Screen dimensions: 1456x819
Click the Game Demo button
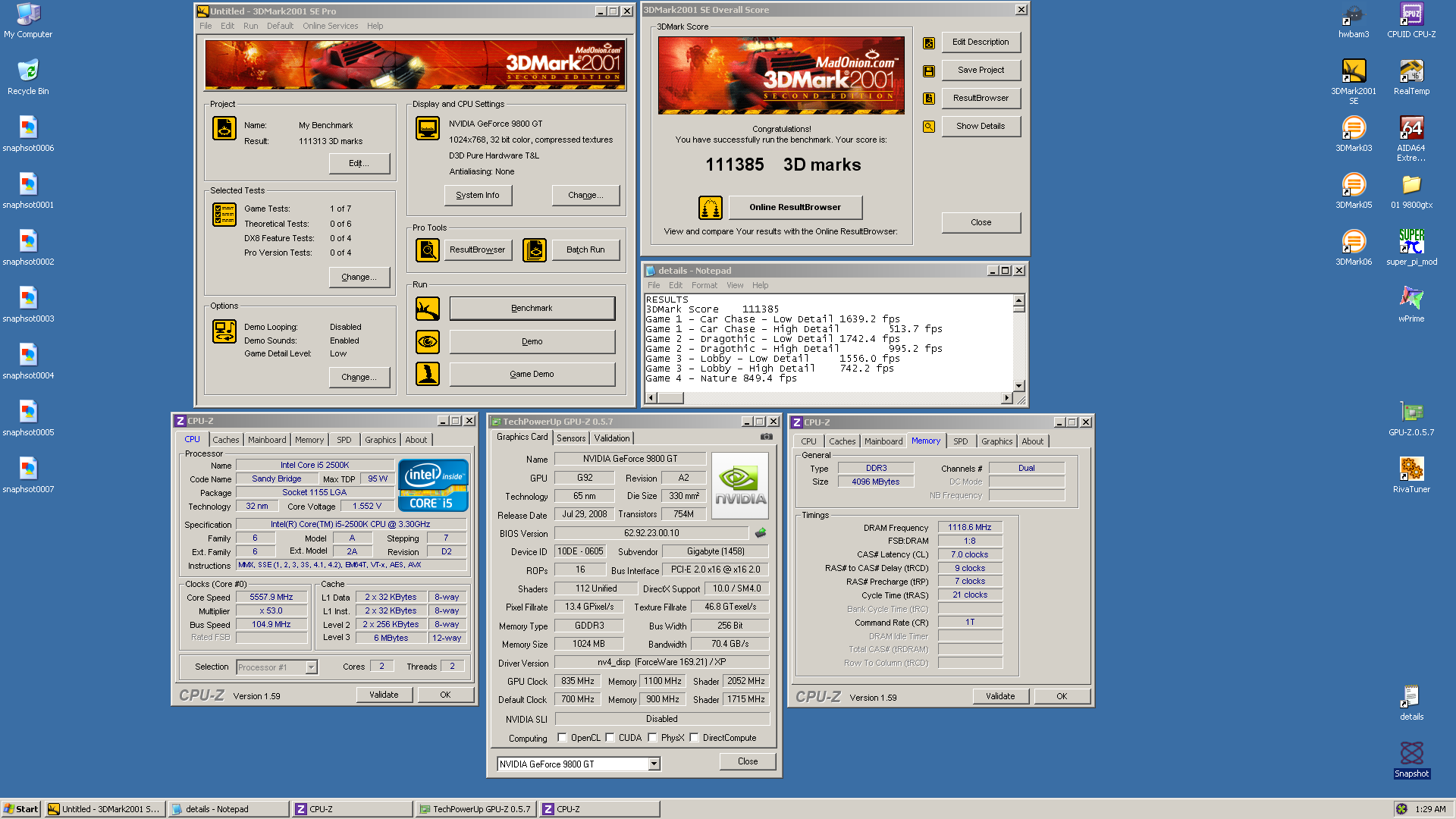pyautogui.click(x=532, y=375)
